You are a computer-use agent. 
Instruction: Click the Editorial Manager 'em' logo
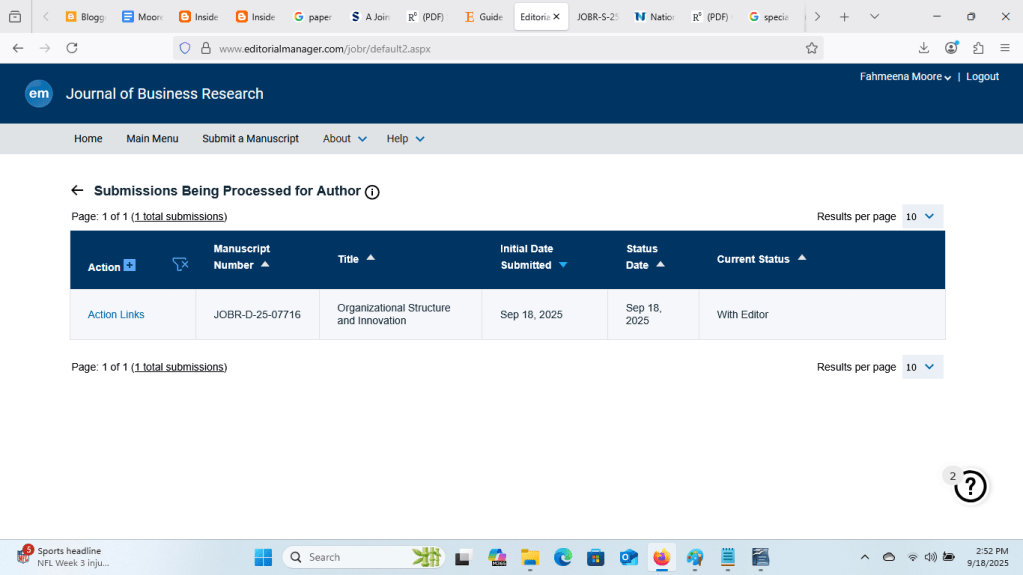tap(39, 94)
